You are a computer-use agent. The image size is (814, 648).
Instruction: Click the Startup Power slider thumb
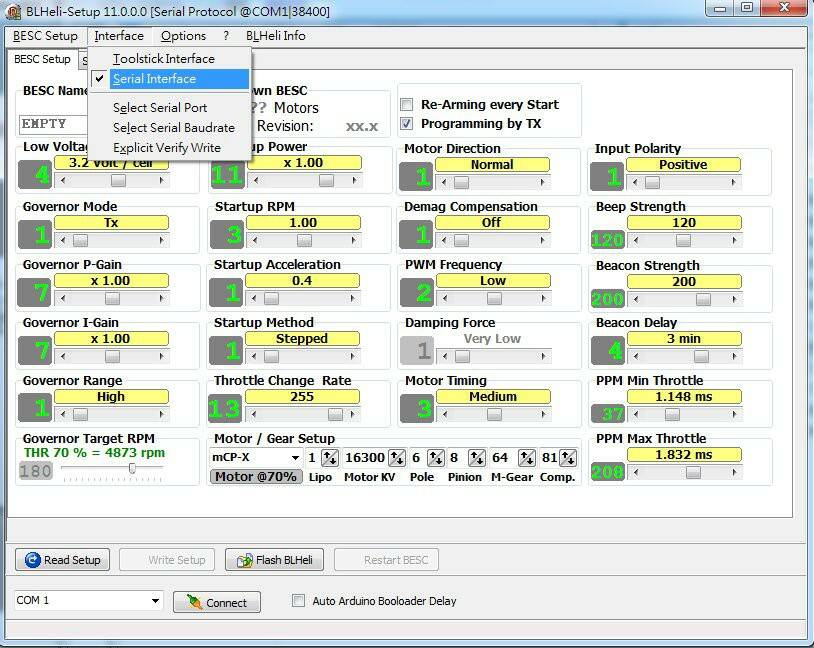327,180
